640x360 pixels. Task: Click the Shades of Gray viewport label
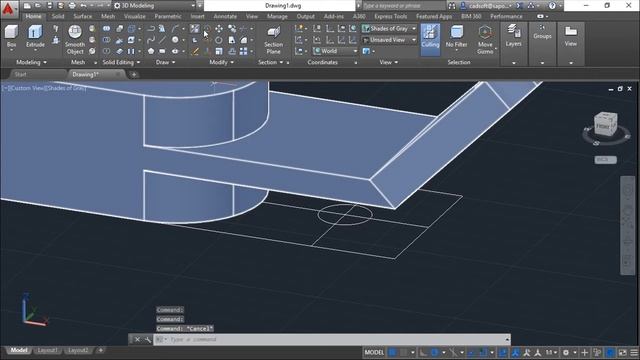coord(65,88)
